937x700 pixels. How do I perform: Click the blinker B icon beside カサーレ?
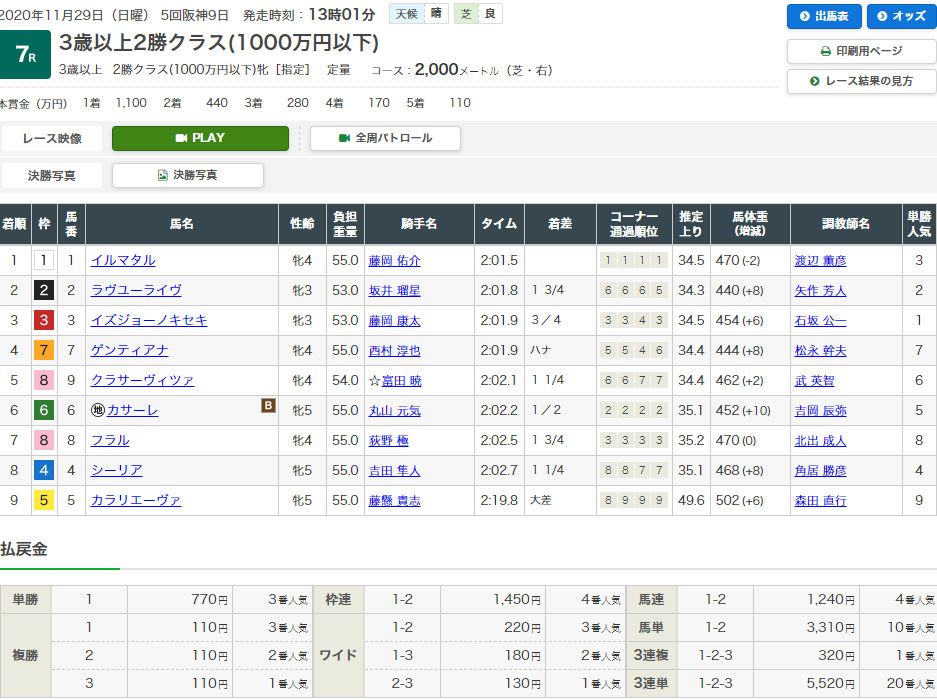click(x=267, y=406)
